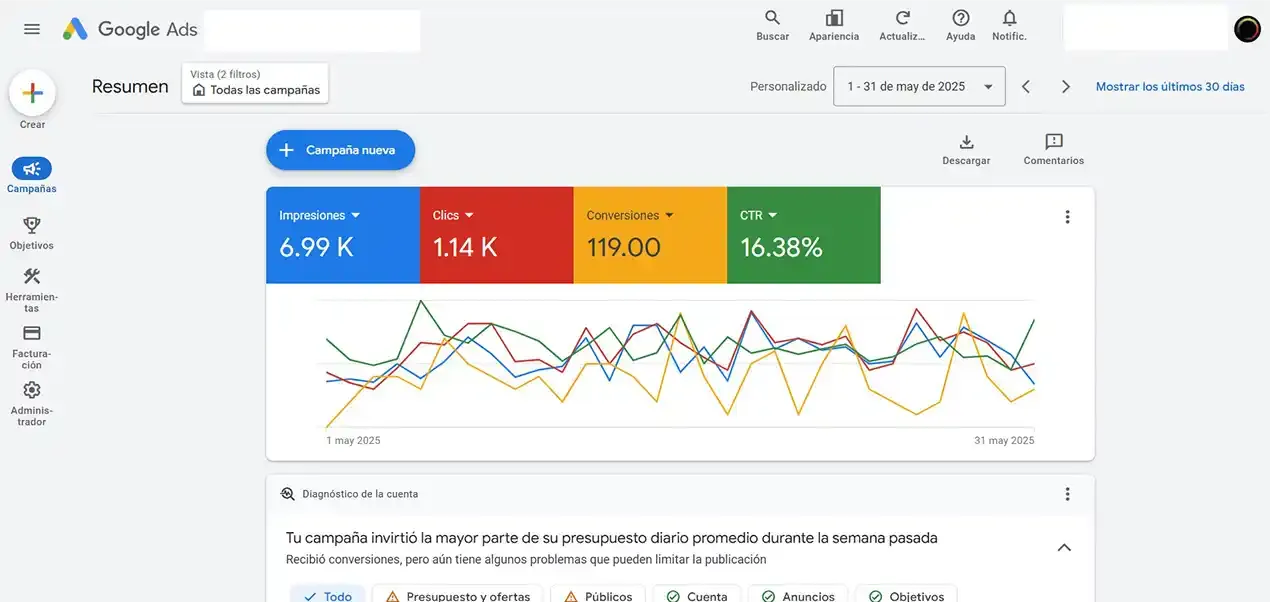Screen dimensions: 1270x602
Task: Open the Objetivos sidebar section
Action: pyautogui.click(x=32, y=232)
